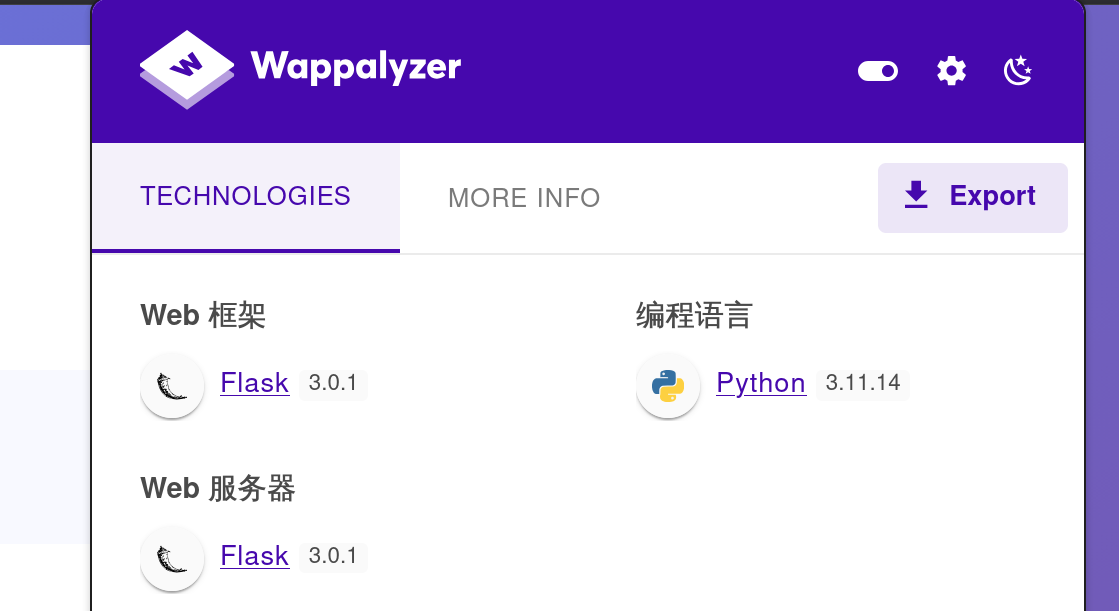Click the 3.0.1 badge under Web 服务器
1119x611 pixels.
click(333, 556)
